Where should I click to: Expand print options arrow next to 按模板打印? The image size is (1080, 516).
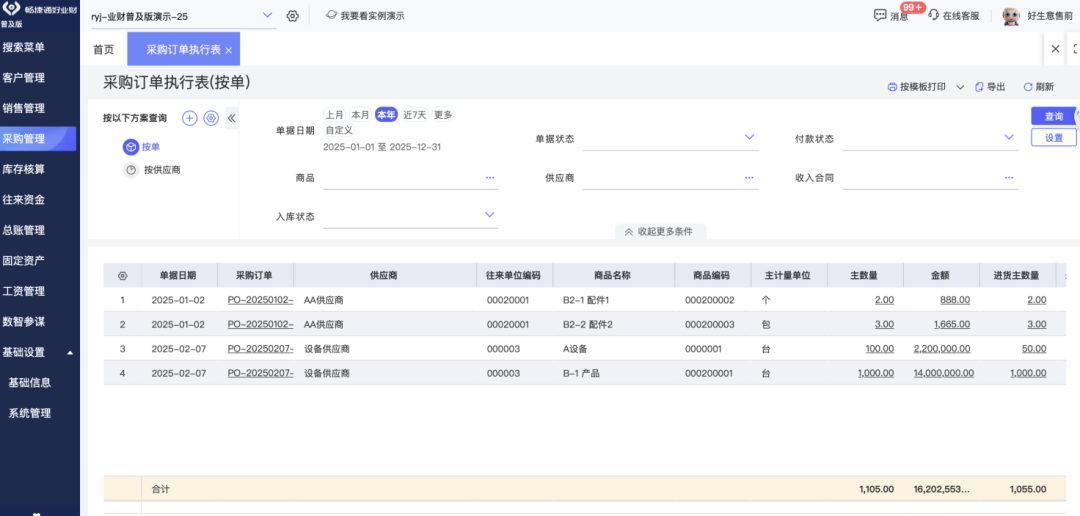coord(959,87)
